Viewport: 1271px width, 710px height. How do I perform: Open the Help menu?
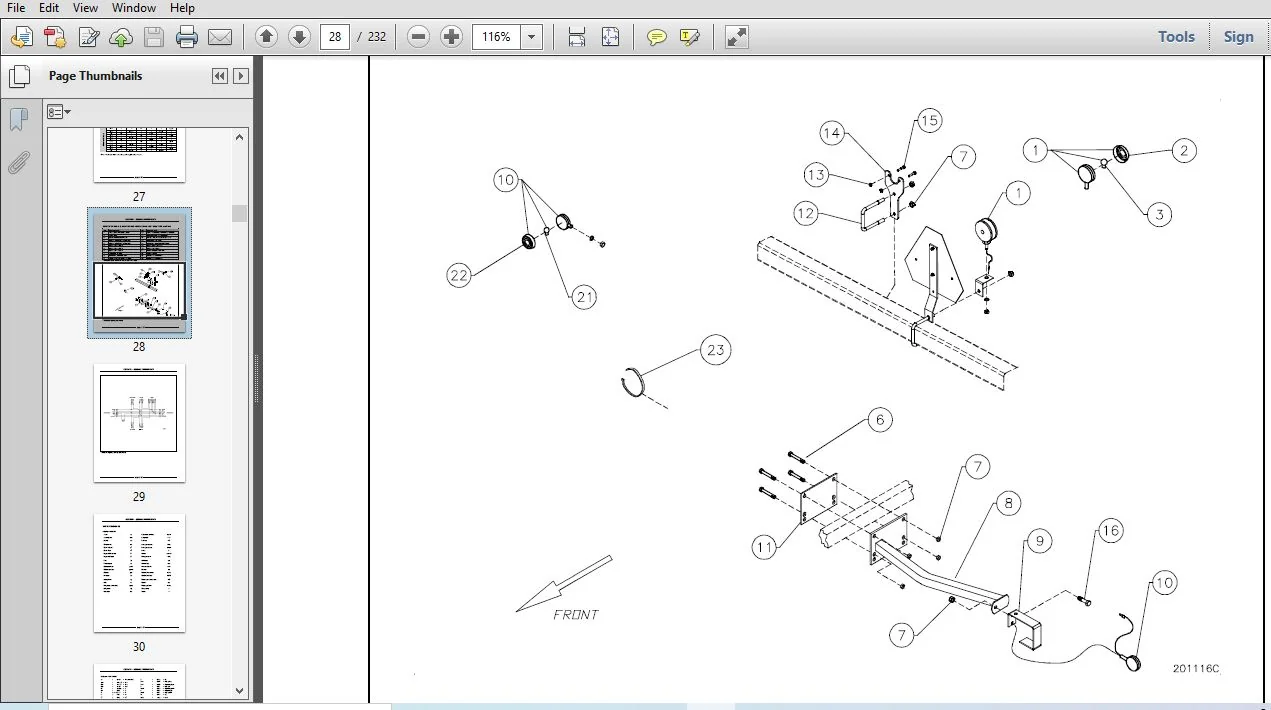pos(182,8)
